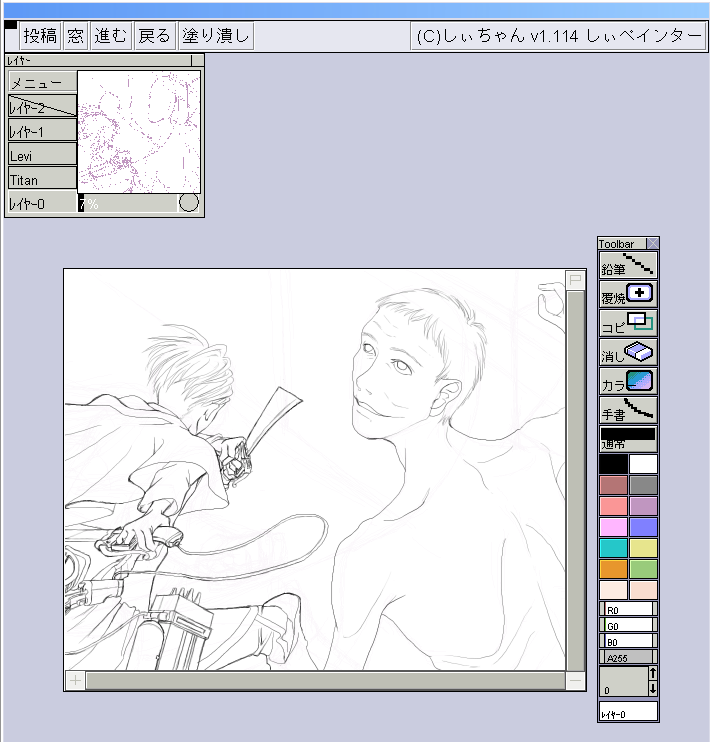
Task: Pick the mauve purple color swatch
Action: click(643, 506)
